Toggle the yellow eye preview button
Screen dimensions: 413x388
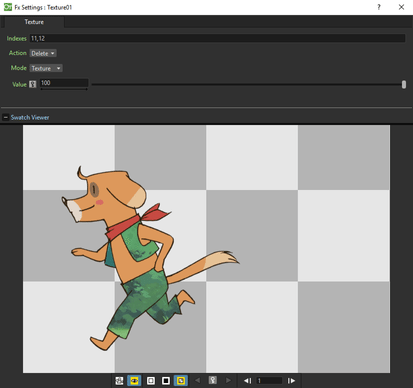point(134,381)
